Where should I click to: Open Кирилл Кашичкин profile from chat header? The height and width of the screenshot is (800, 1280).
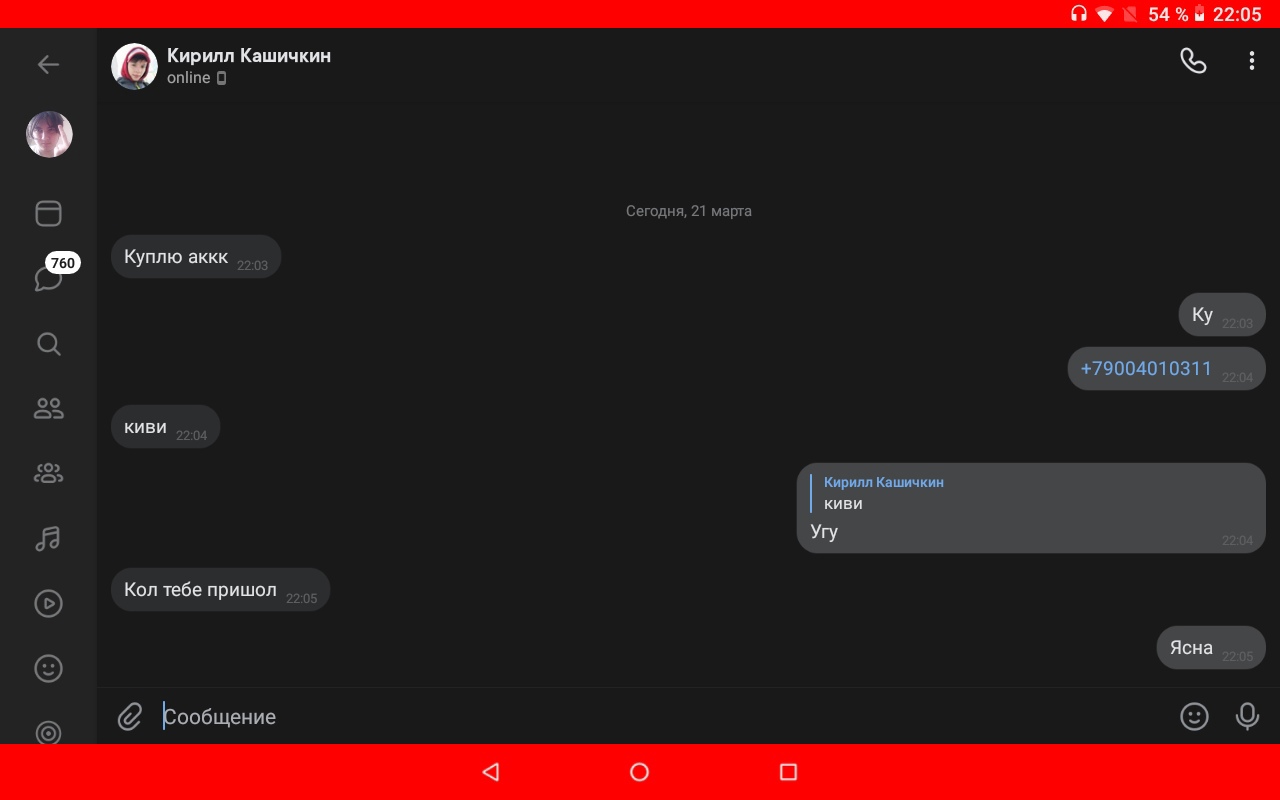[x=248, y=56]
